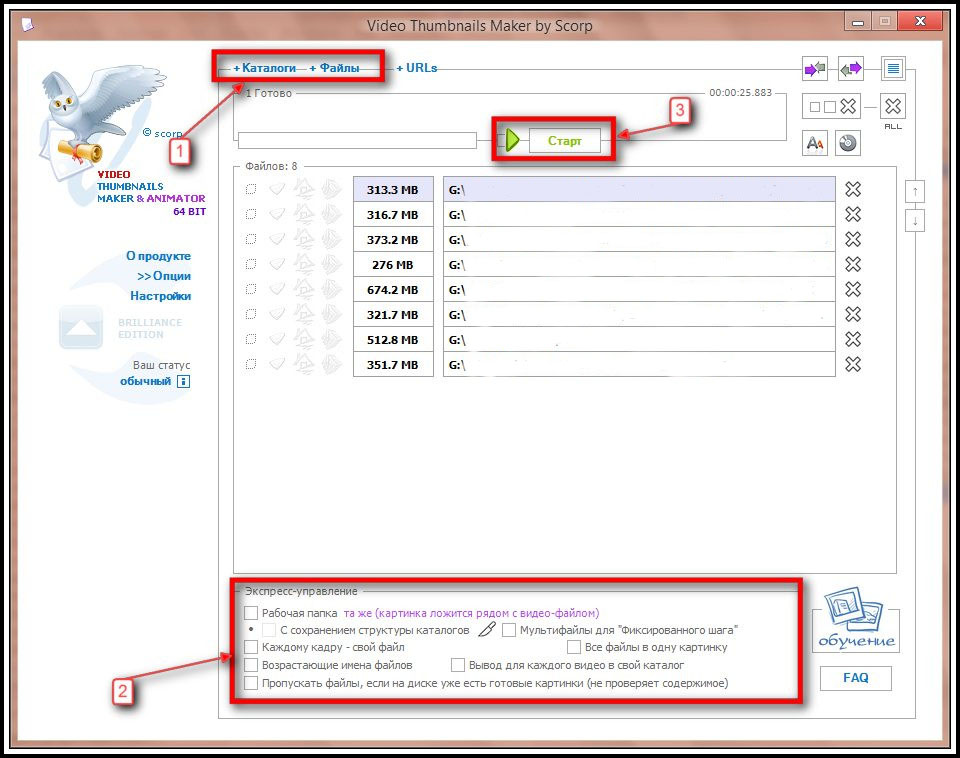Click the purple та же working folder link
This screenshot has width=960, height=758.
pos(471,613)
